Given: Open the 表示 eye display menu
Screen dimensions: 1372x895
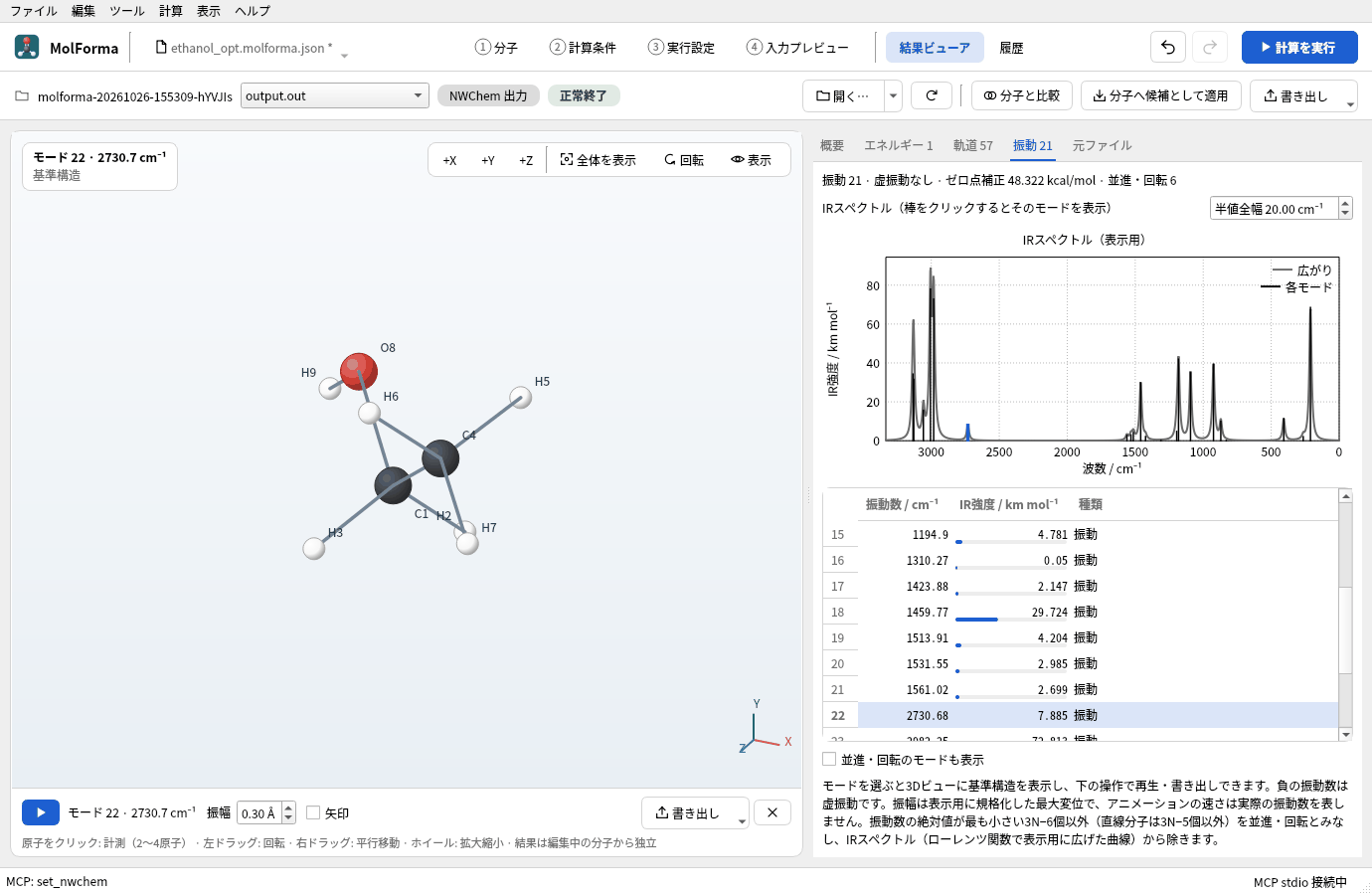Looking at the screenshot, I should click(x=751, y=160).
